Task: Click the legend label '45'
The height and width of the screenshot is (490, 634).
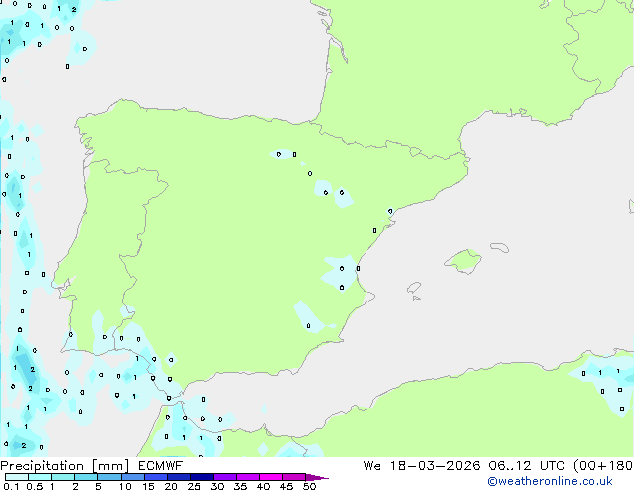Action: (286, 486)
